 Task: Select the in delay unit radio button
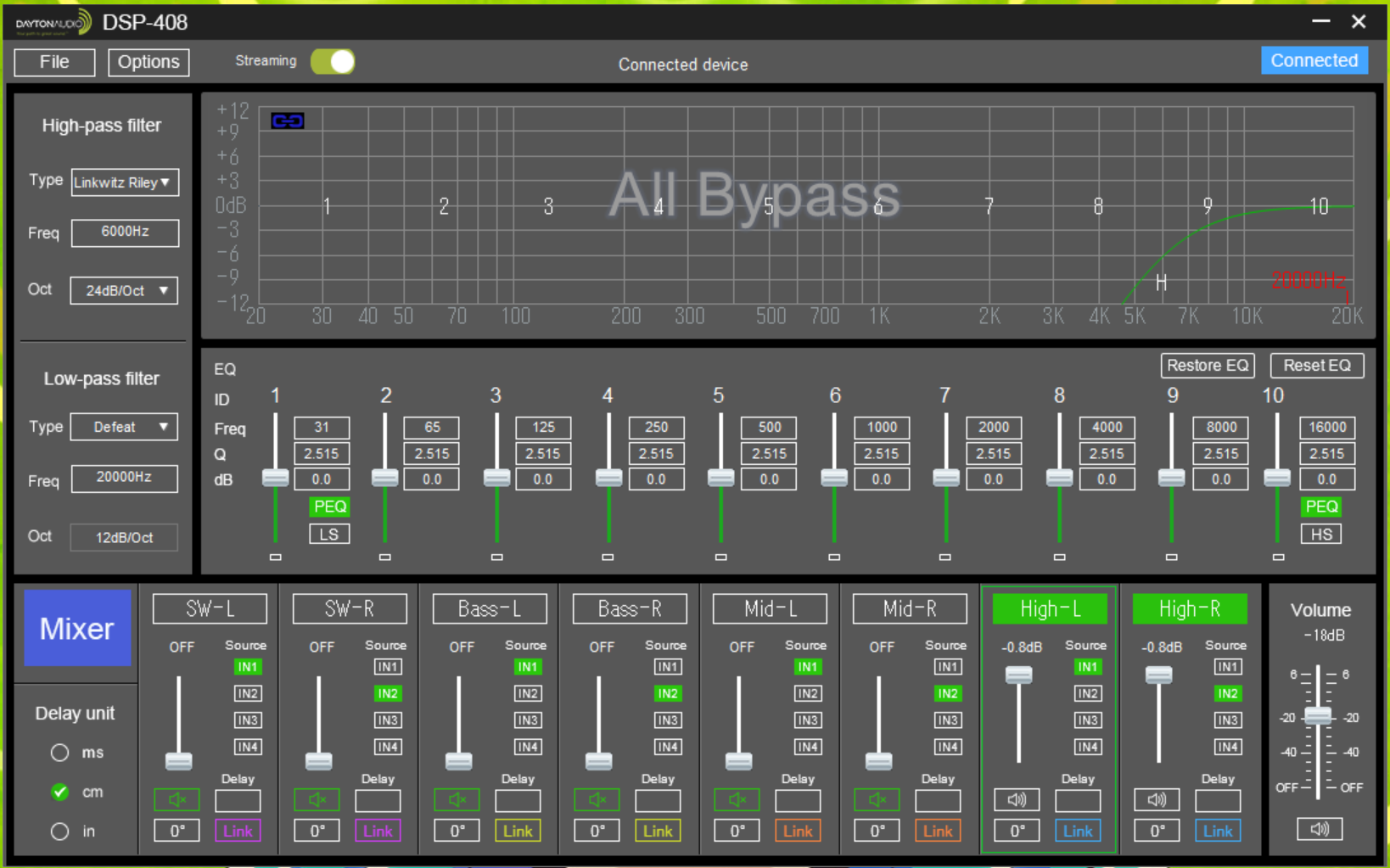tap(59, 832)
